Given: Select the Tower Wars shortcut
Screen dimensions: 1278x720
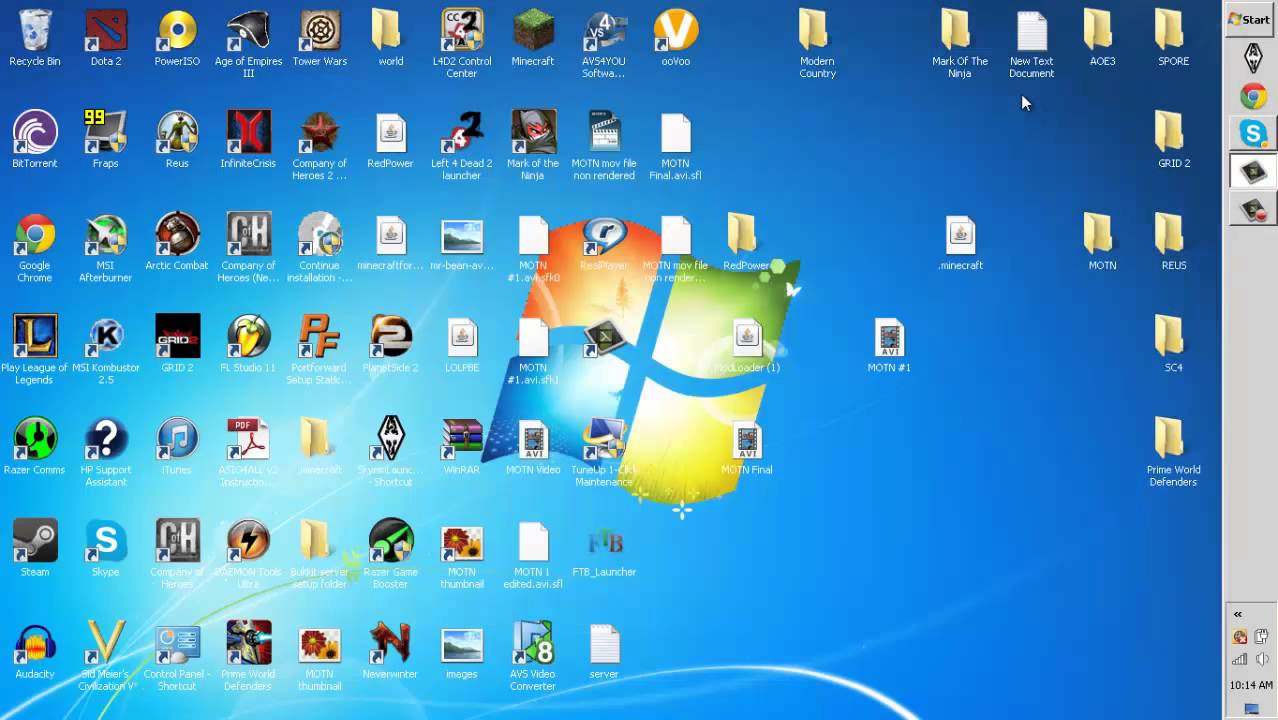Looking at the screenshot, I should tap(320, 31).
